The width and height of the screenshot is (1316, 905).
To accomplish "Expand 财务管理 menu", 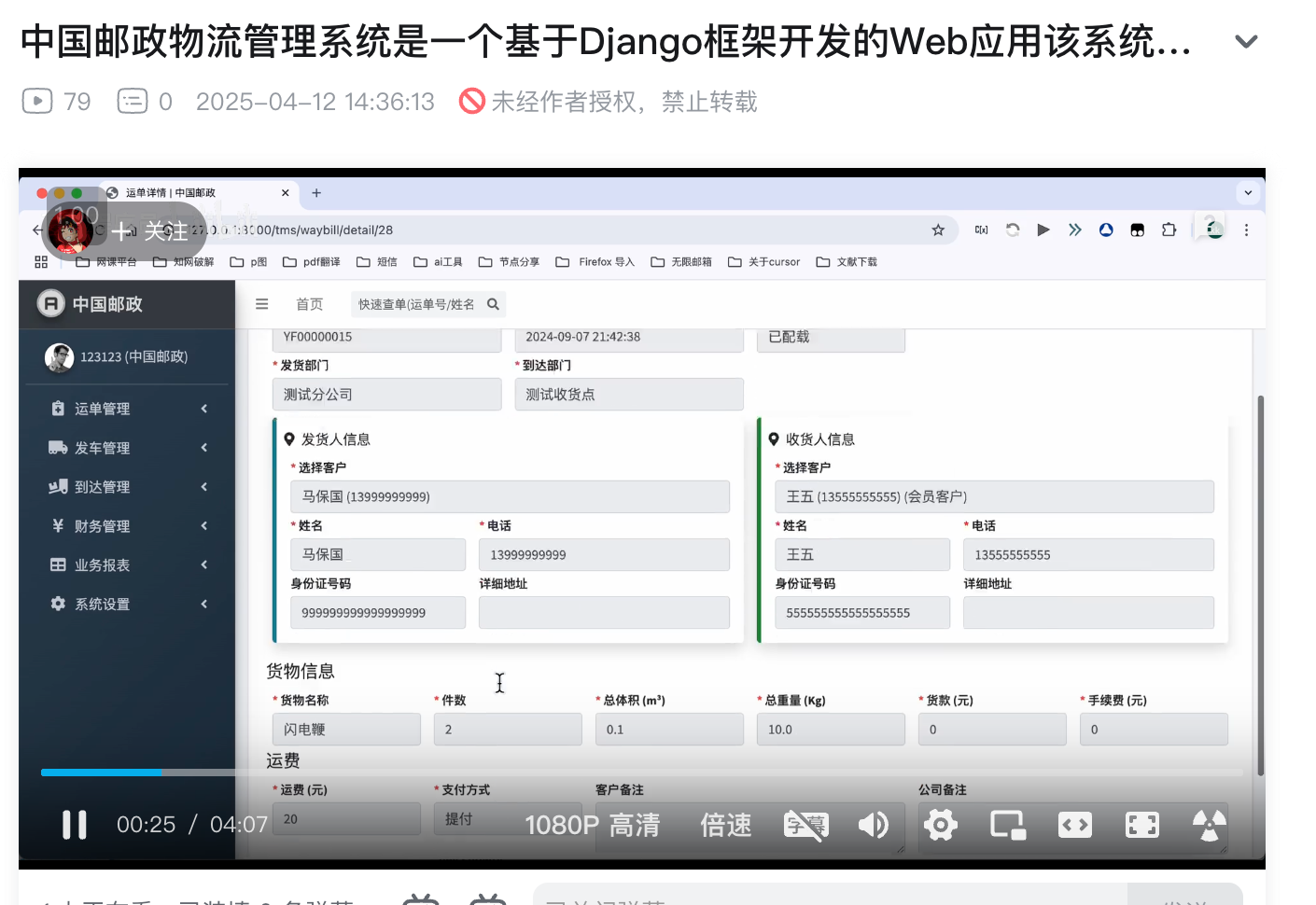I will click(127, 526).
